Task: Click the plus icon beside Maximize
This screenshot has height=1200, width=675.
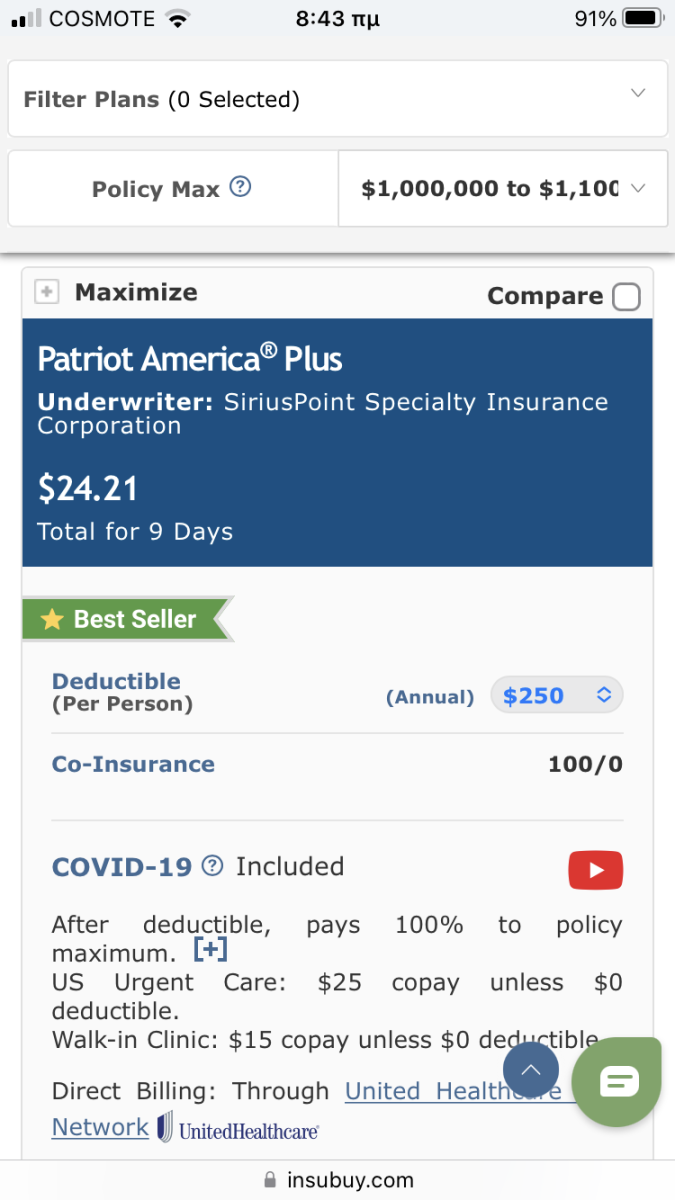Action: coord(46,292)
